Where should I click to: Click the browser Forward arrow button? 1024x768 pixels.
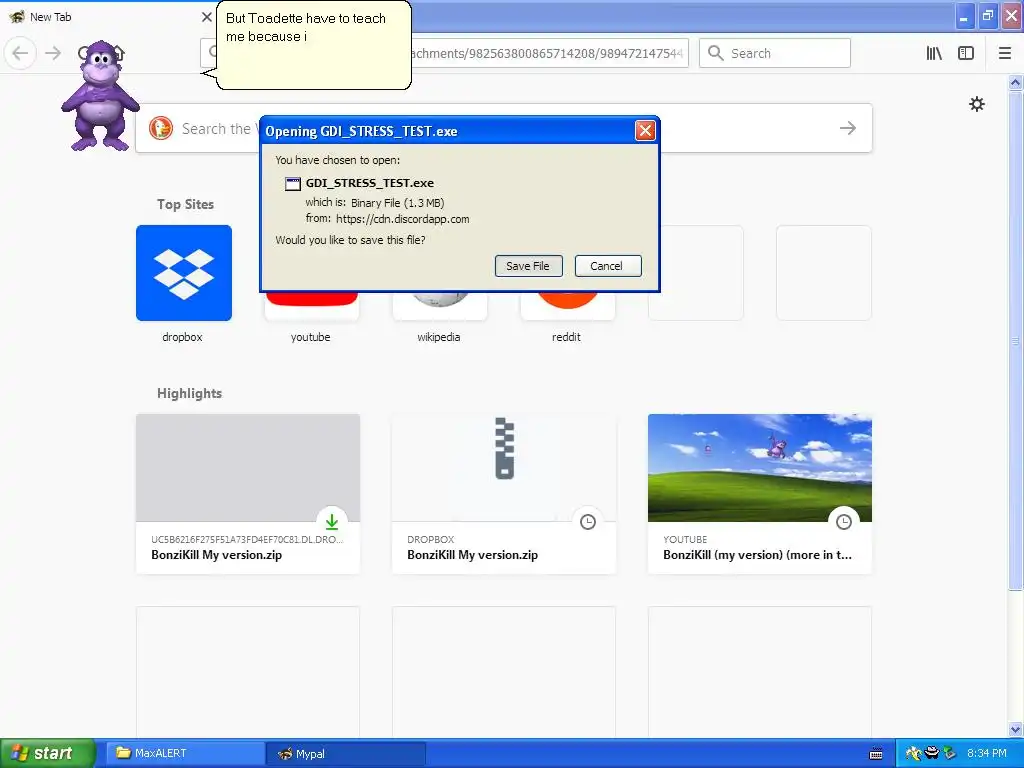click(53, 53)
